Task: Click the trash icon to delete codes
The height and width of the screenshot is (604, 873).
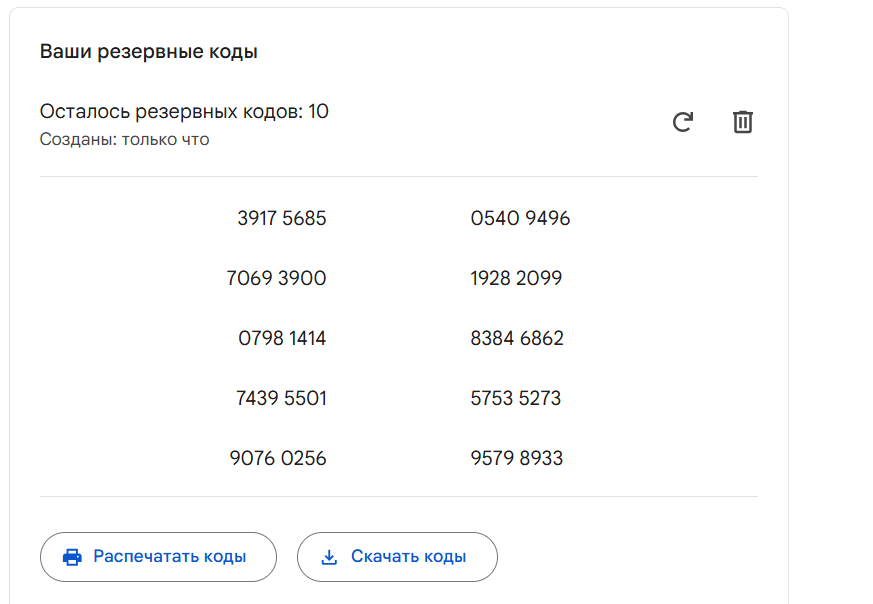Action: (x=743, y=122)
